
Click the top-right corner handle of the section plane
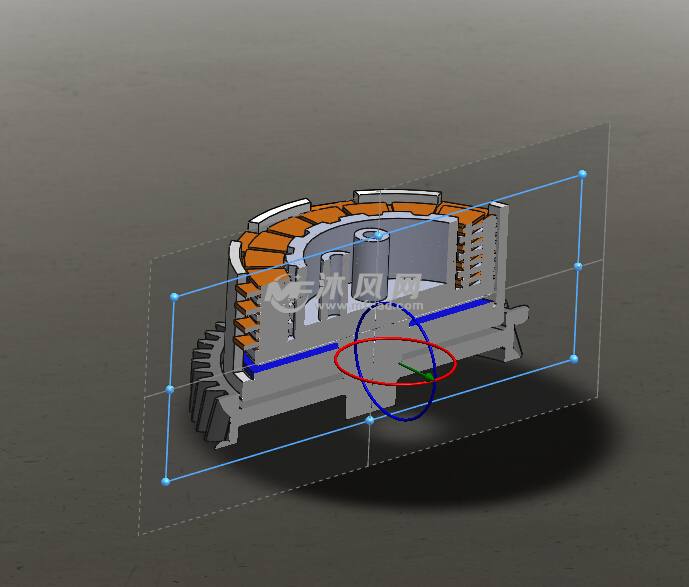point(582,174)
